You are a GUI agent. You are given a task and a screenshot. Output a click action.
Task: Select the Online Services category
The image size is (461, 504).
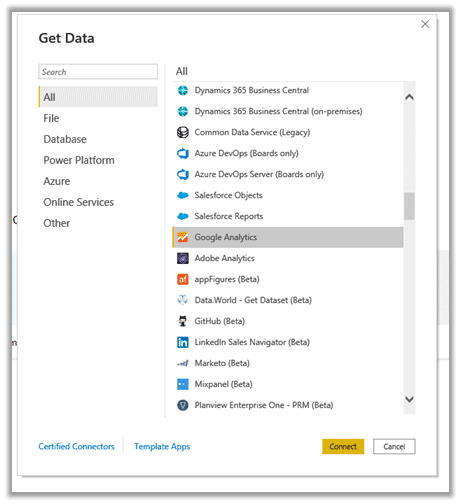point(79,202)
